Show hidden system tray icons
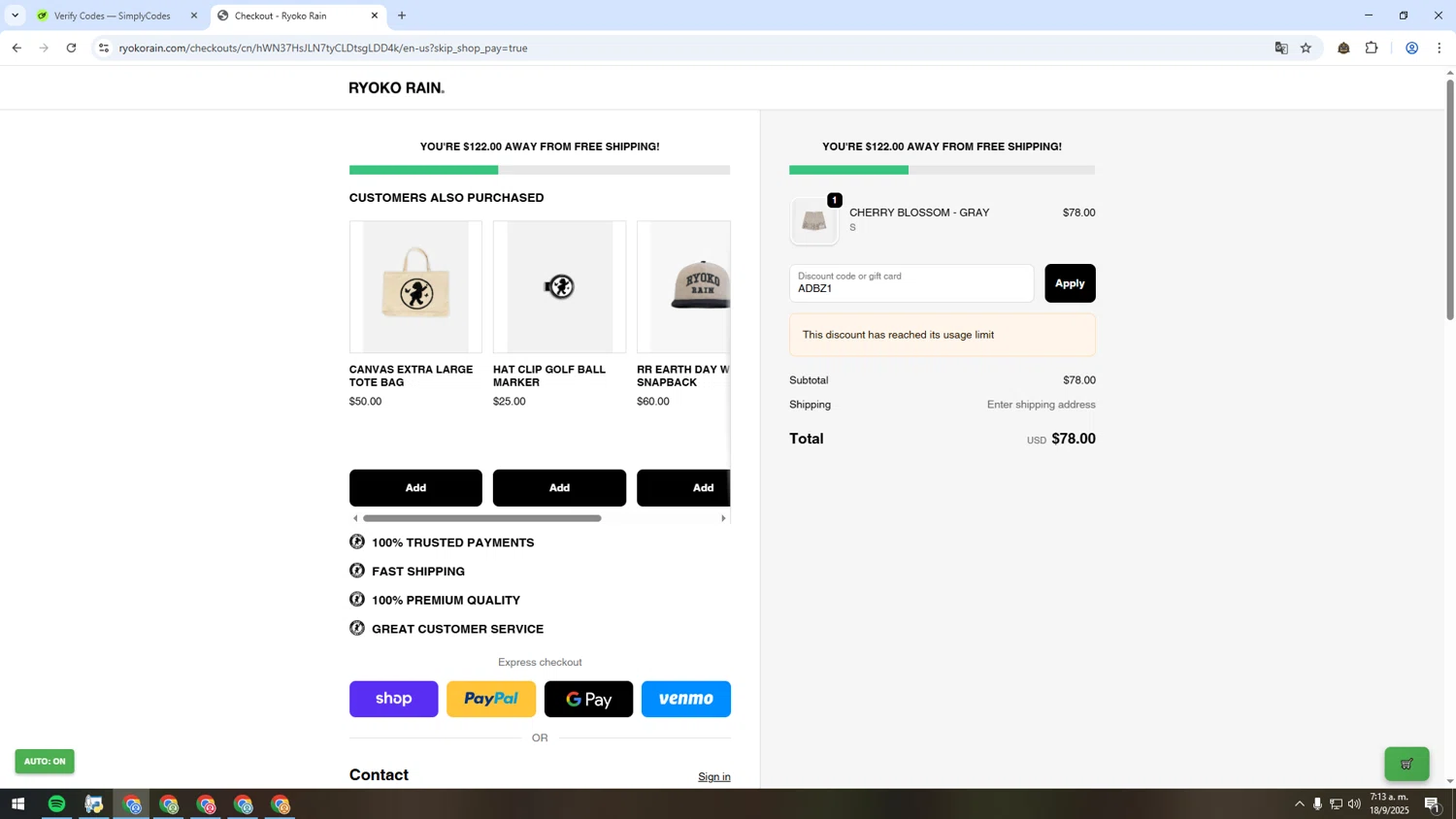Image resolution: width=1456 pixels, height=819 pixels. coord(1300,804)
